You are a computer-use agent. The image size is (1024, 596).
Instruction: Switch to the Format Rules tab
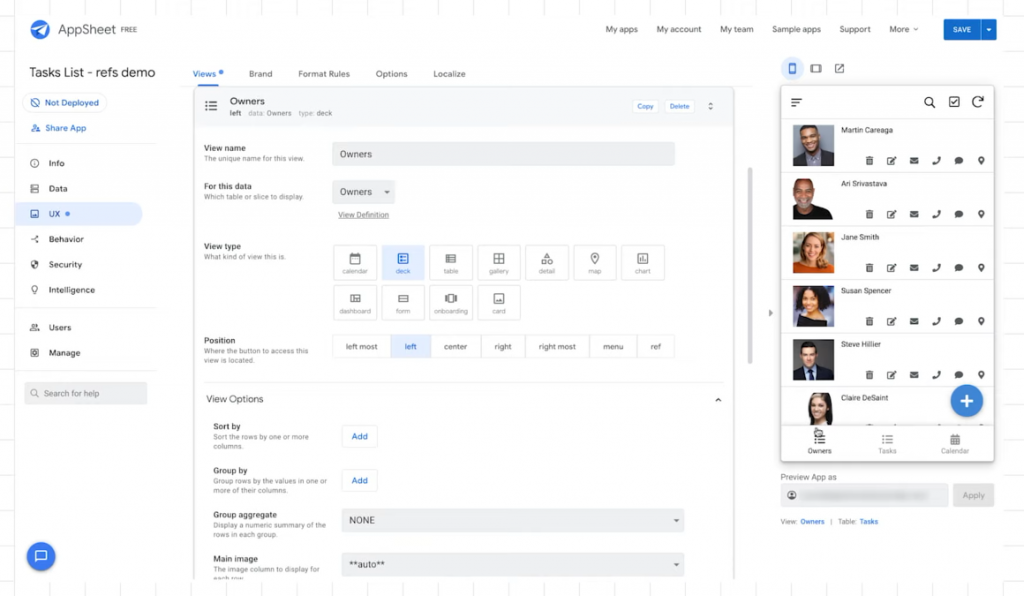coord(324,74)
